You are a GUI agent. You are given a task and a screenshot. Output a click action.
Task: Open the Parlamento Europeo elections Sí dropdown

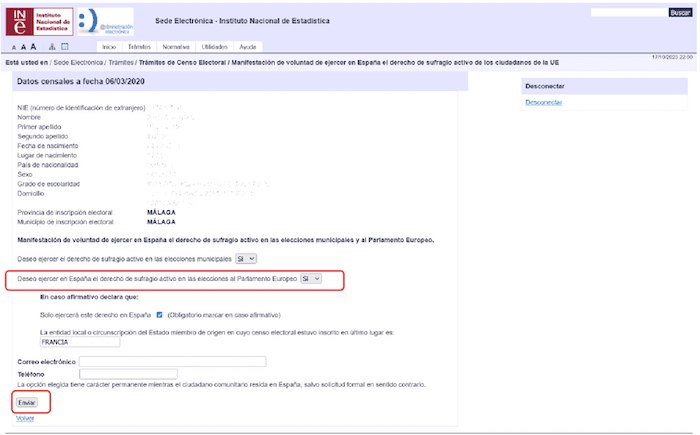pos(311,279)
